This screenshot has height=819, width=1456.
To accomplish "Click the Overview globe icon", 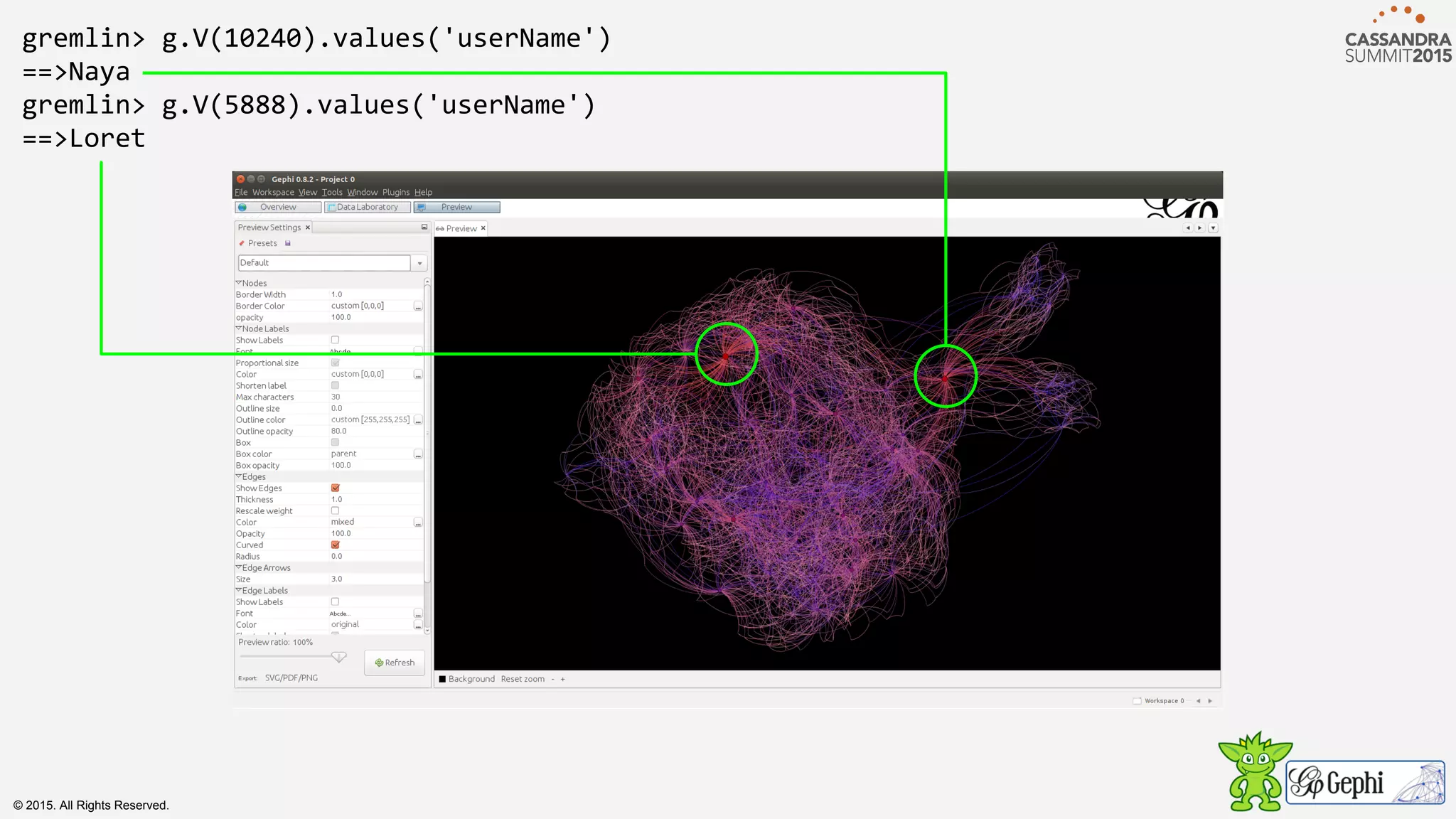I will tap(242, 208).
